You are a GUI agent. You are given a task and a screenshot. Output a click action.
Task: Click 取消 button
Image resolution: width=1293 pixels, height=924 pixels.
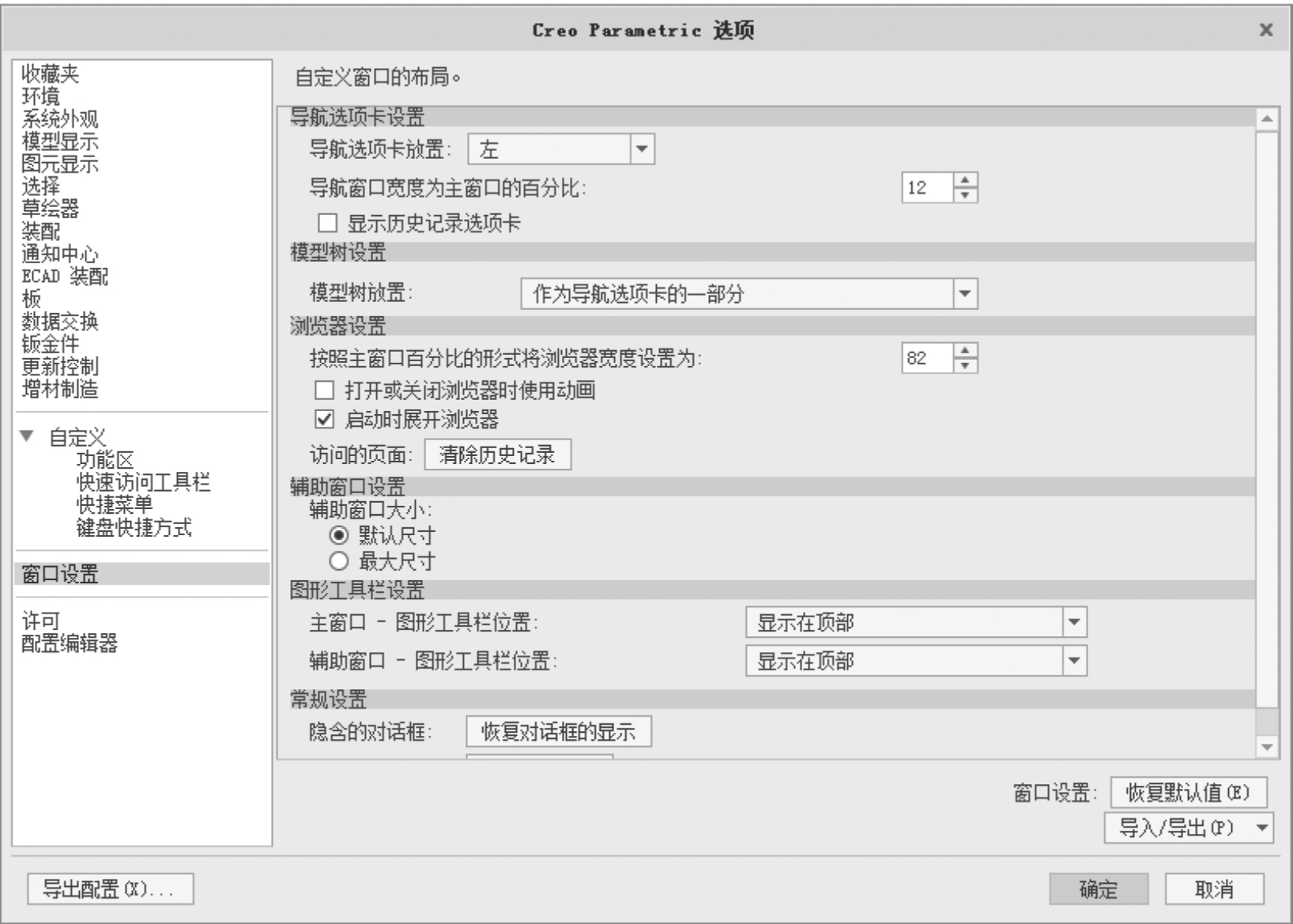[1214, 888]
